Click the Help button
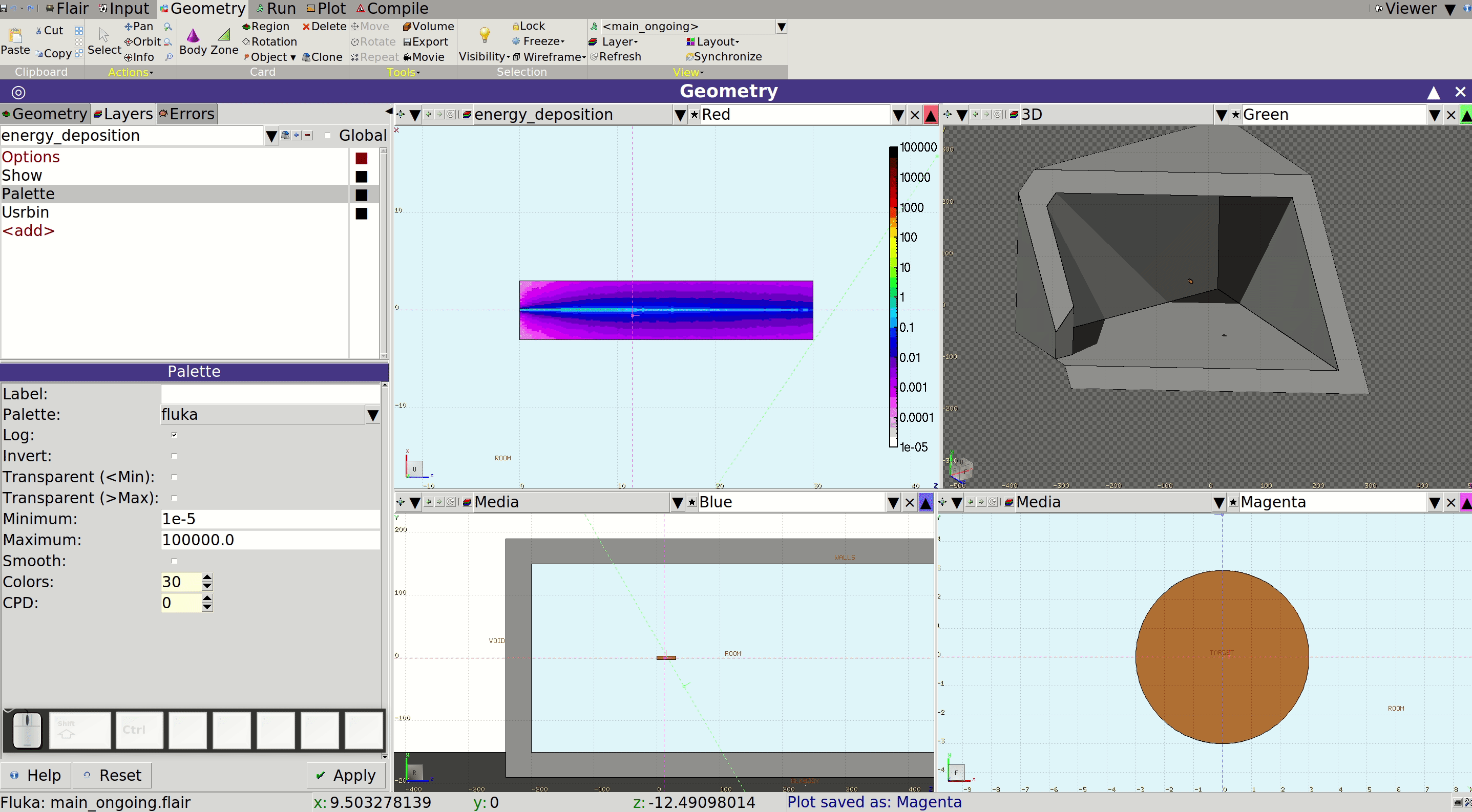This screenshot has height=812, width=1472. coord(35,775)
